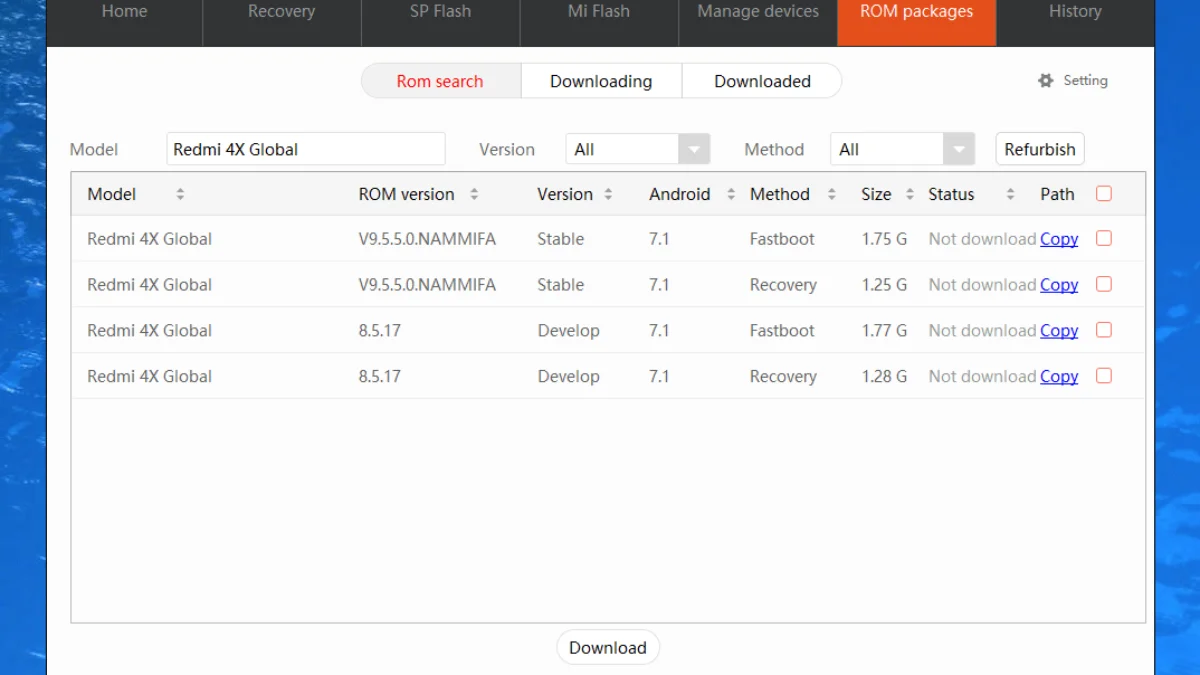Image resolution: width=1200 pixels, height=675 pixels.
Task: Sort table by Model column arrows
Action: click(x=180, y=194)
